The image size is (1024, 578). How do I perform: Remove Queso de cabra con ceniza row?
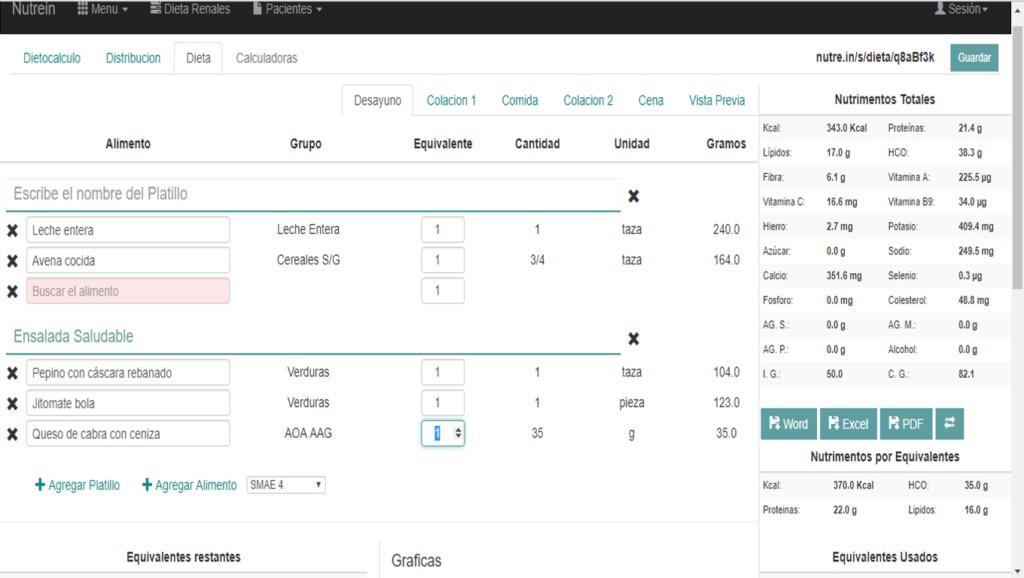12,434
